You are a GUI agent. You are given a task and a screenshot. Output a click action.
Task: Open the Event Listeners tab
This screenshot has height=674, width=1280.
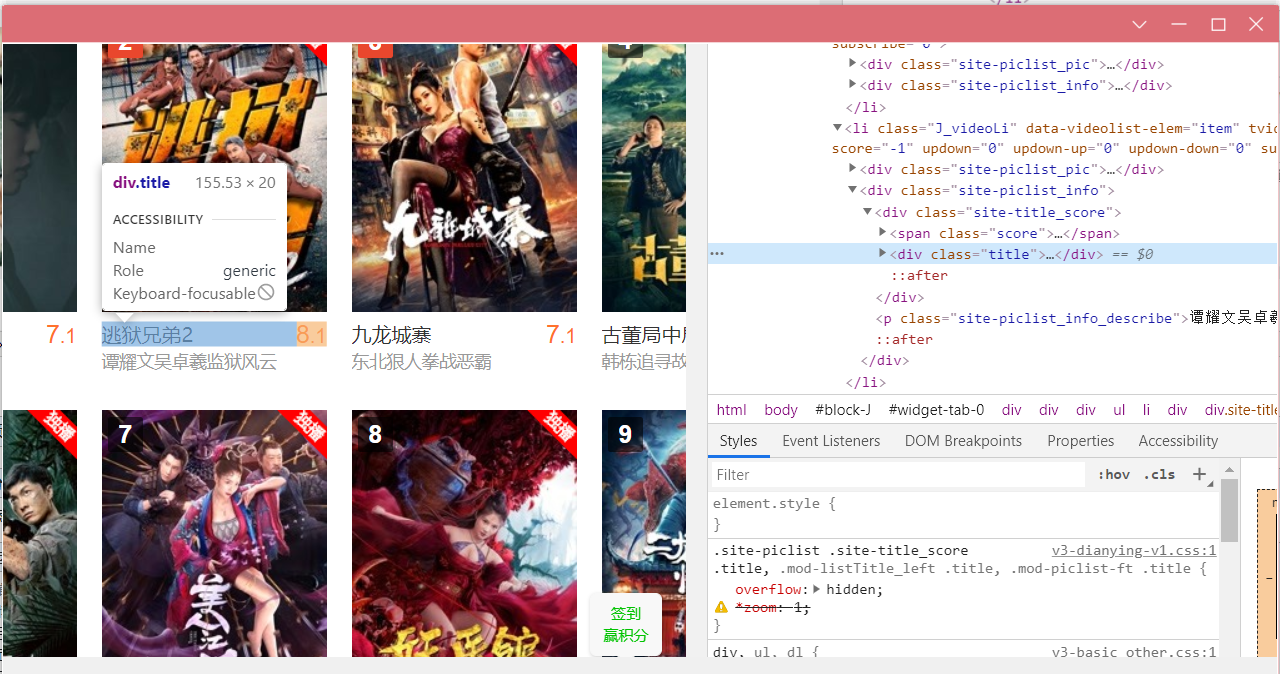coord(831,441)
